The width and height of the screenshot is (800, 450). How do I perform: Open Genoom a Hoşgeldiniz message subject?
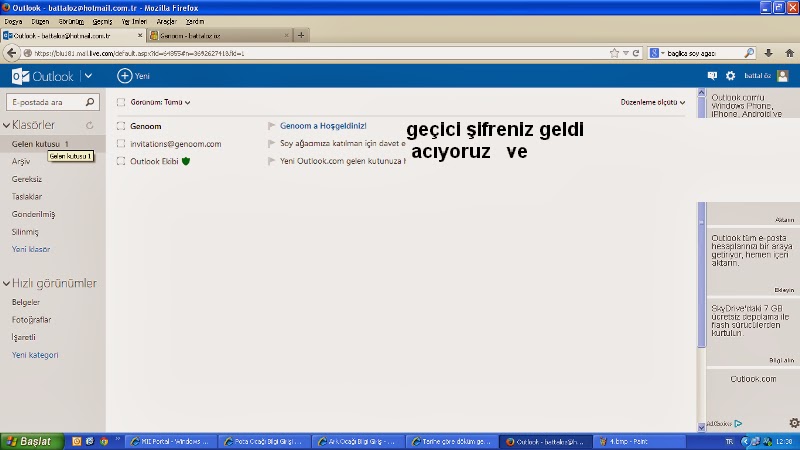(323, 126)
